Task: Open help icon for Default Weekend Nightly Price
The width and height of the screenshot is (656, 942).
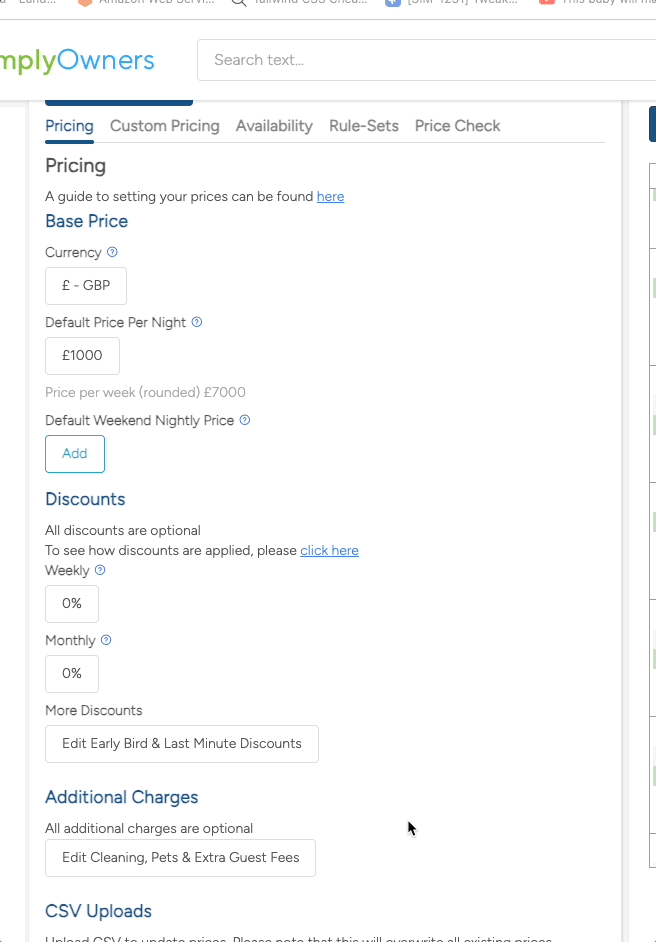Action: pos(244,420)
